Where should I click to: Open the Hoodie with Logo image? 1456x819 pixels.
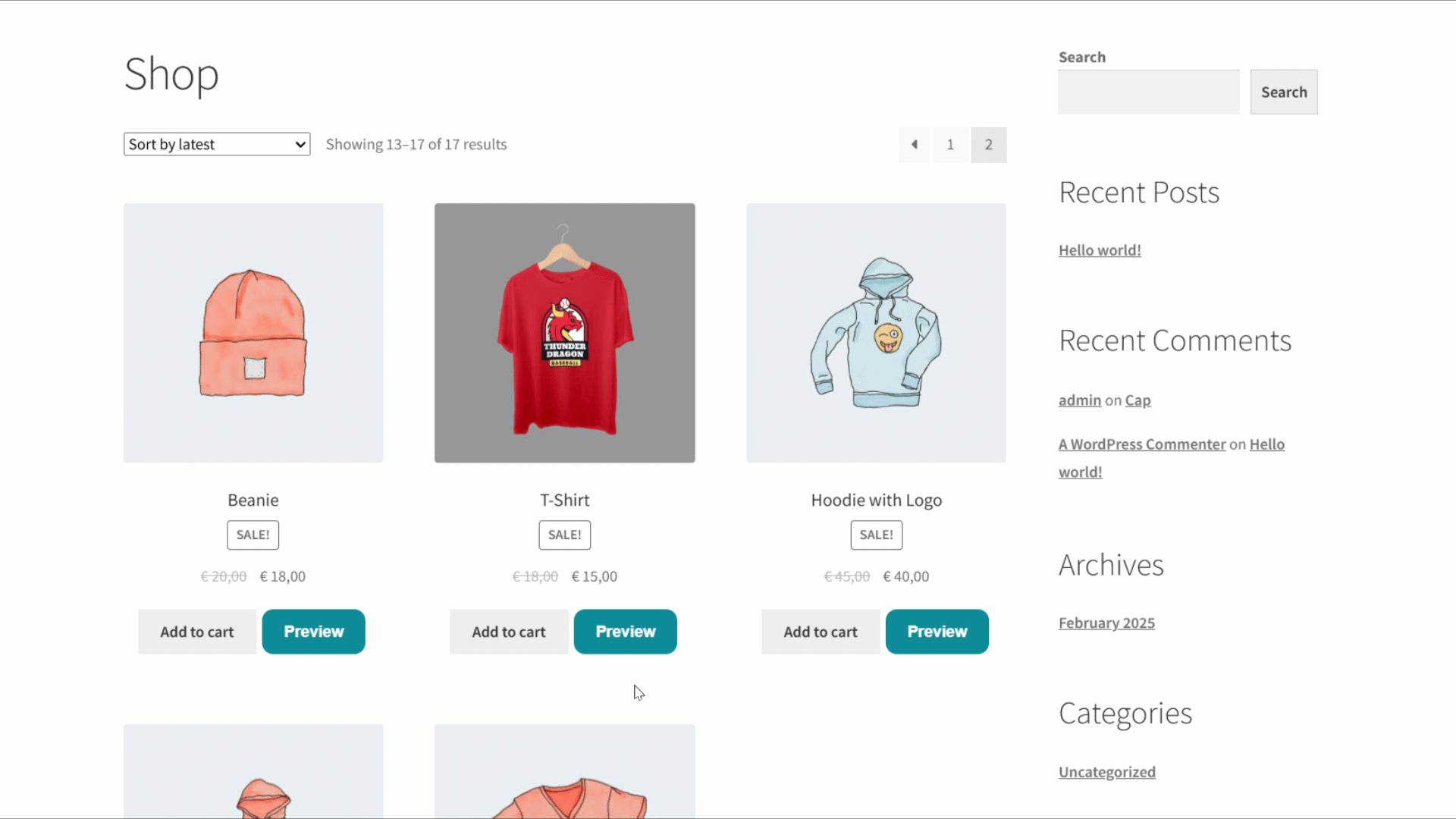[x=876, y=333]
